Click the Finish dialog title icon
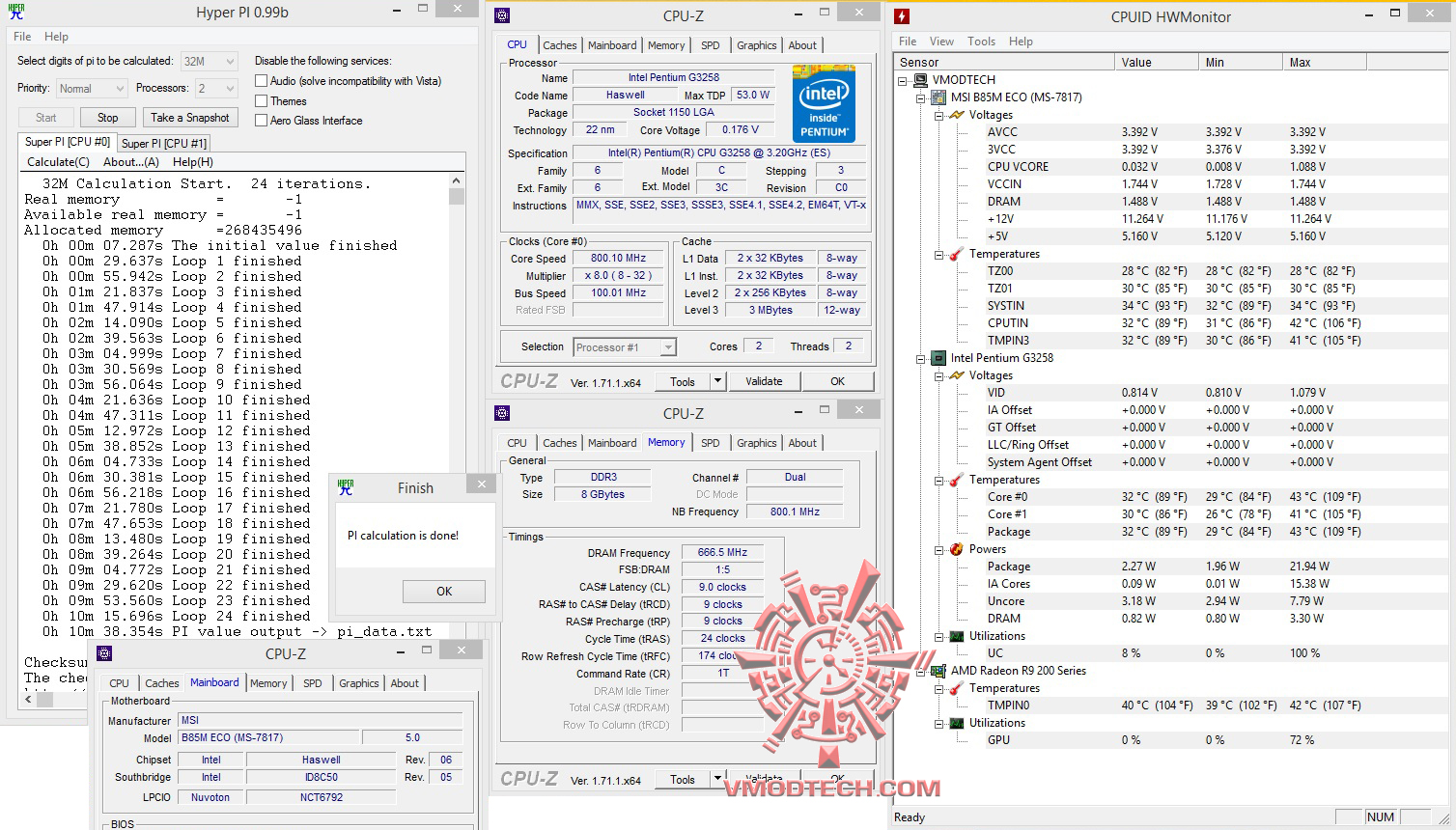 [x=346, y=487]
